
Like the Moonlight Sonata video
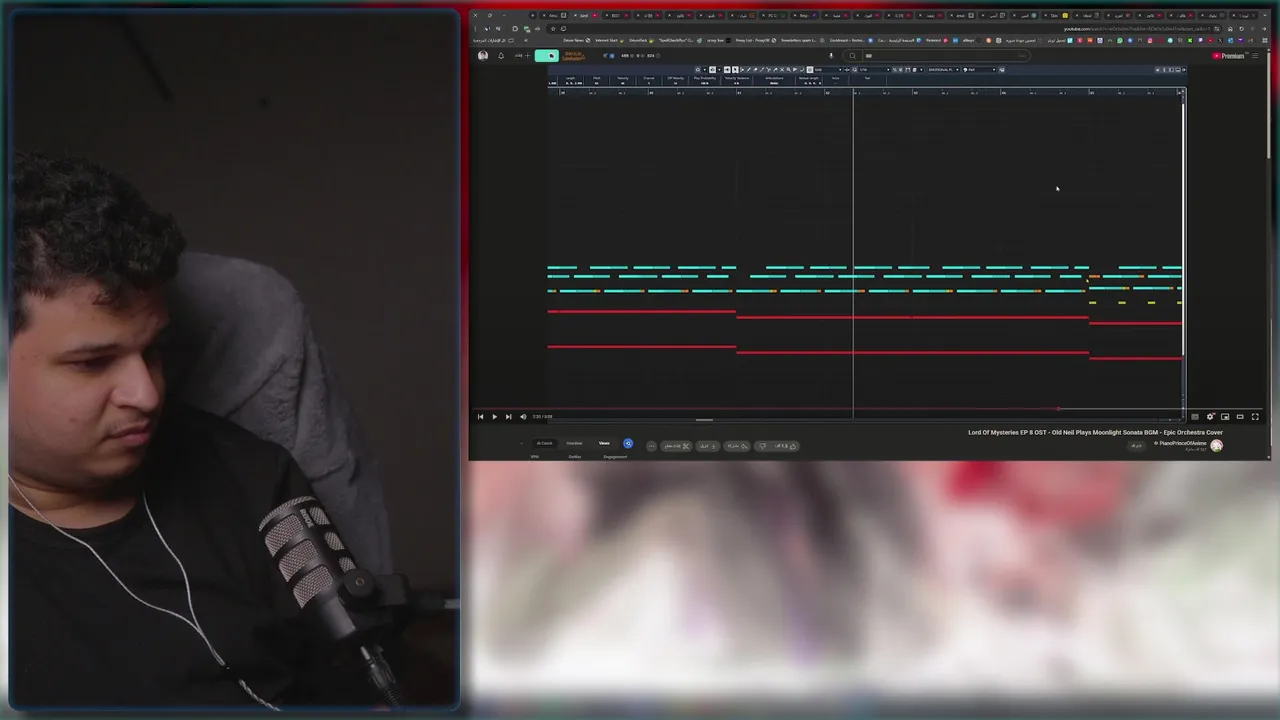click(x=787, y=446)
